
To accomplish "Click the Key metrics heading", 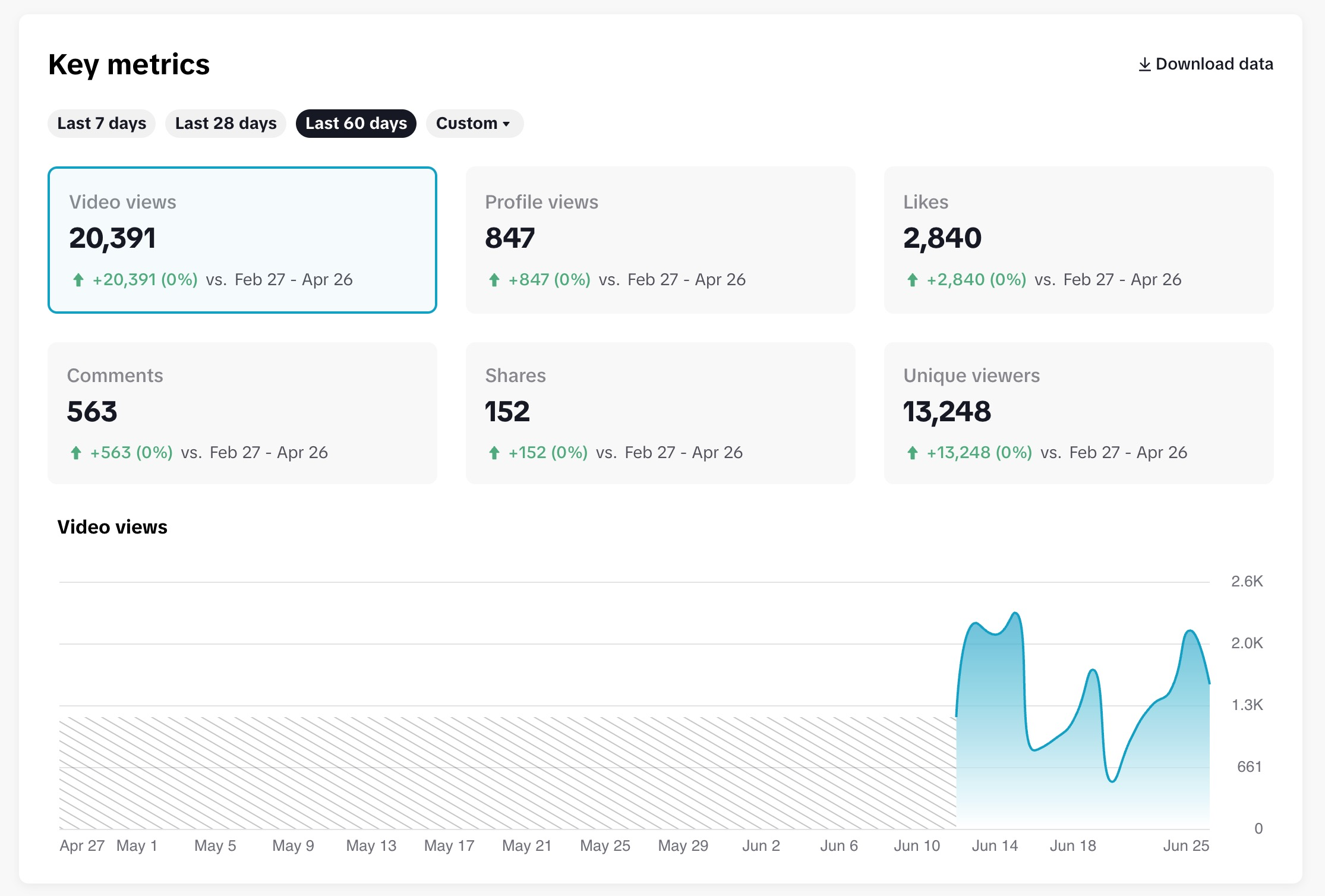I will pyautogui.click(x=129, y=64).
